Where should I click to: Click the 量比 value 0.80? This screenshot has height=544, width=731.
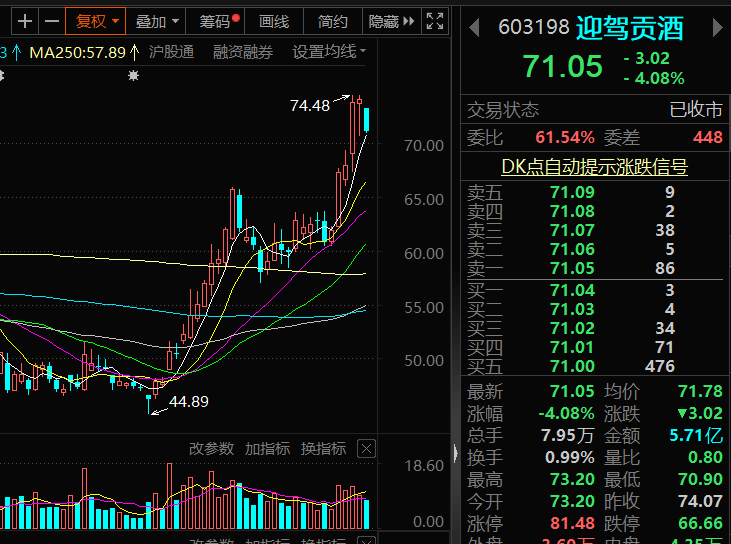coord(705,457)
